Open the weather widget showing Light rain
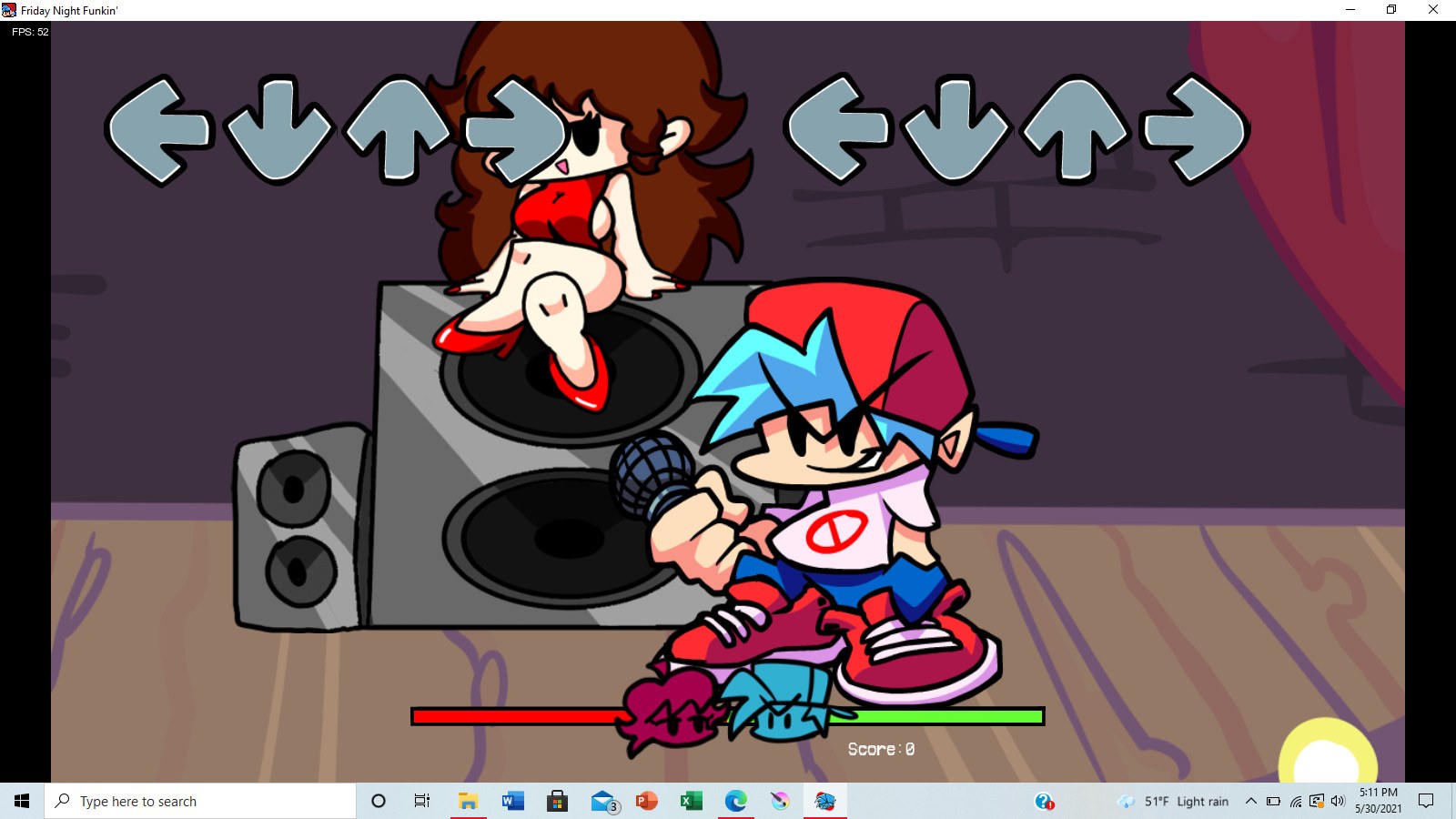The image size is (1456, 819). coord(1174,801)
